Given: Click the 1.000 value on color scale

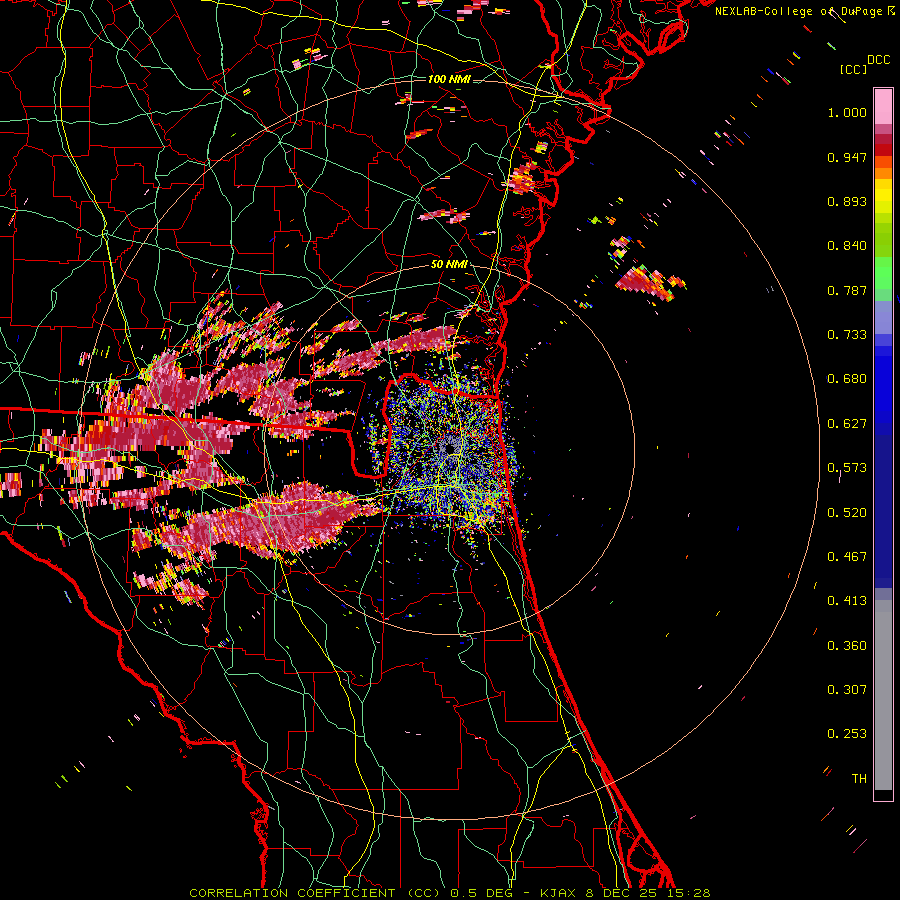Looking at the screenshot, I should 847,112.
